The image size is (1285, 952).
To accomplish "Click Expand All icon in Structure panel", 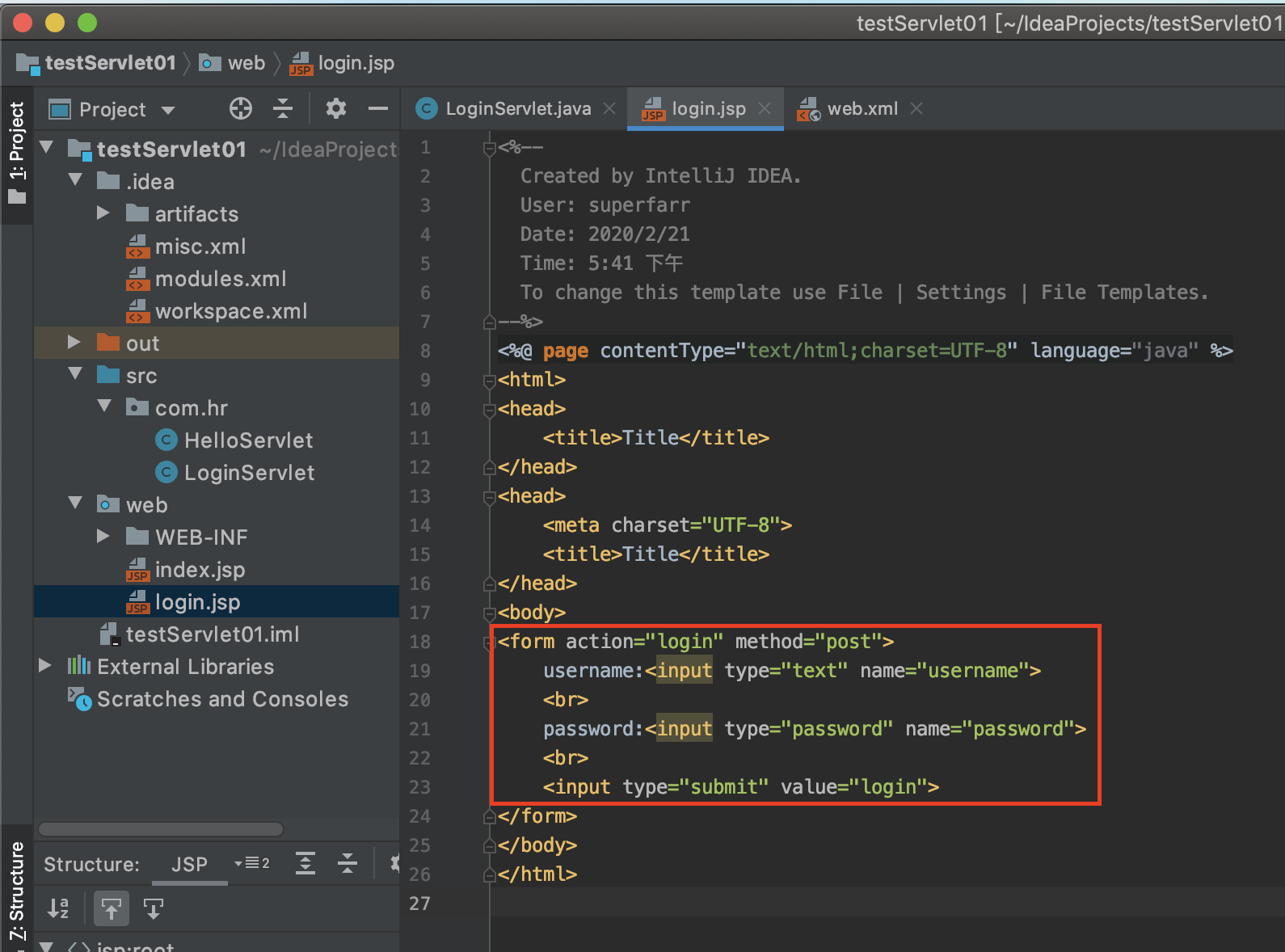I will (x=305, y=863).
